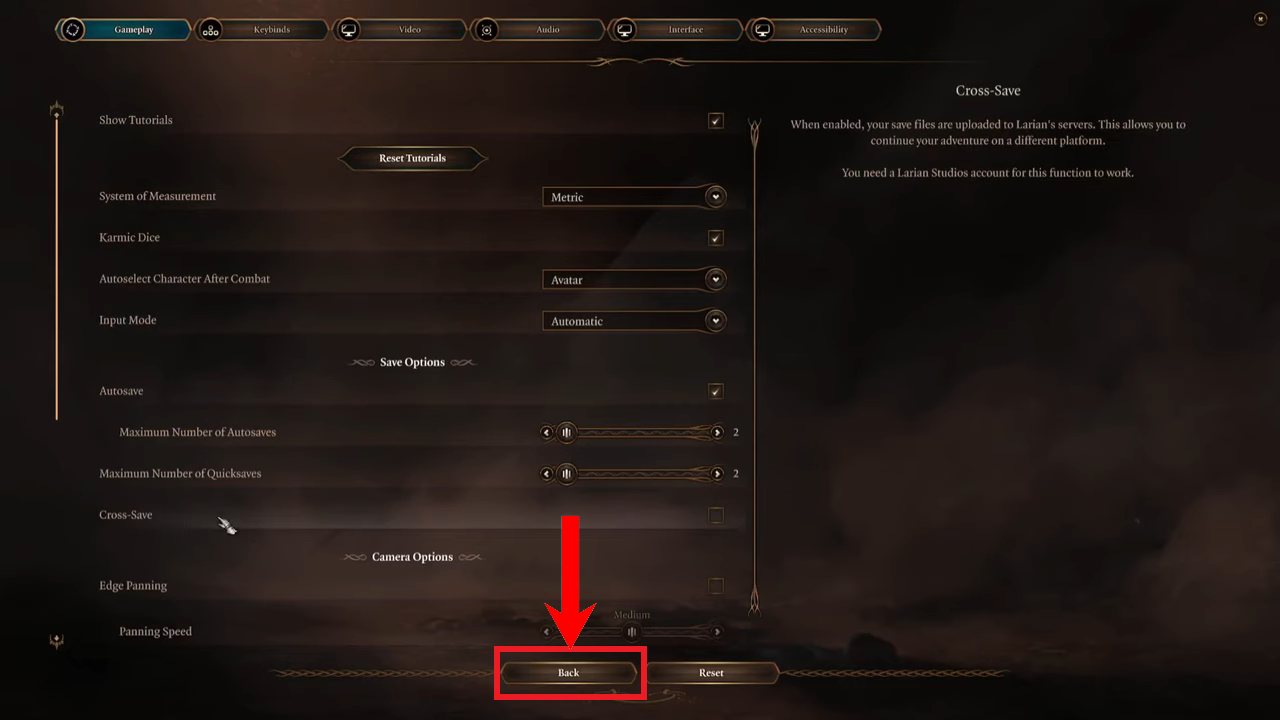Enable the Cross-Save checkbox
The width and height of the screenshot is (1280, 720).
[716, 515]
